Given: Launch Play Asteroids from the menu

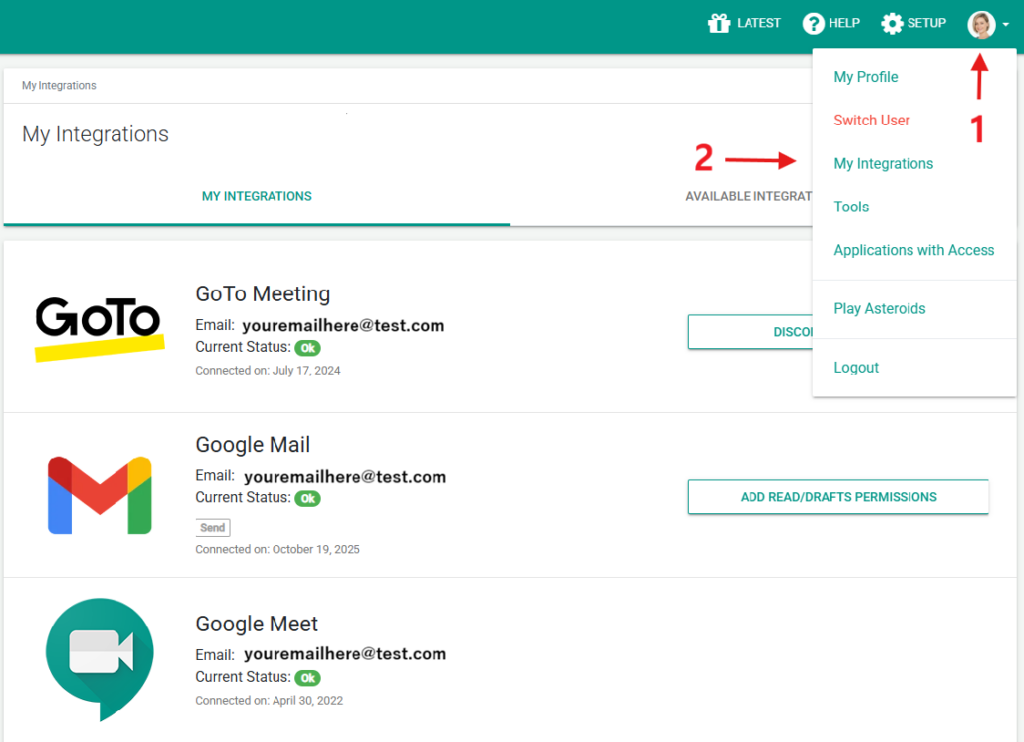Looking at the screenshot, I should 880,308.
